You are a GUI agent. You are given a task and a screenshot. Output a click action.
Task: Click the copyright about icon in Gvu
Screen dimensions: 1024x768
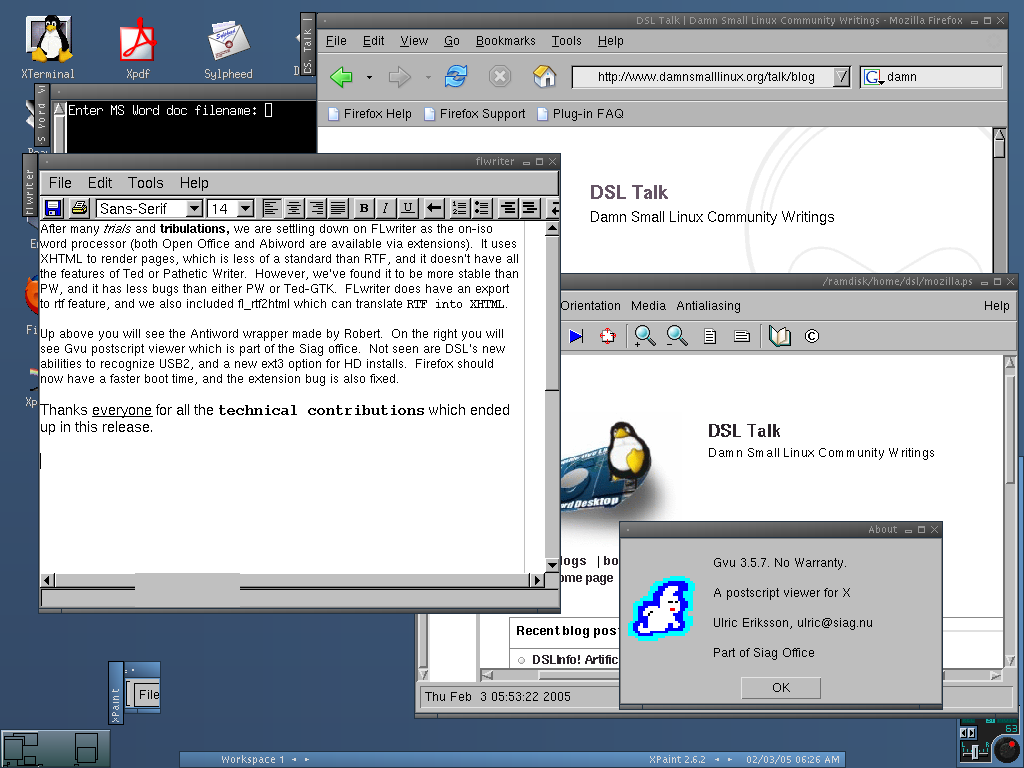[812, 336]
